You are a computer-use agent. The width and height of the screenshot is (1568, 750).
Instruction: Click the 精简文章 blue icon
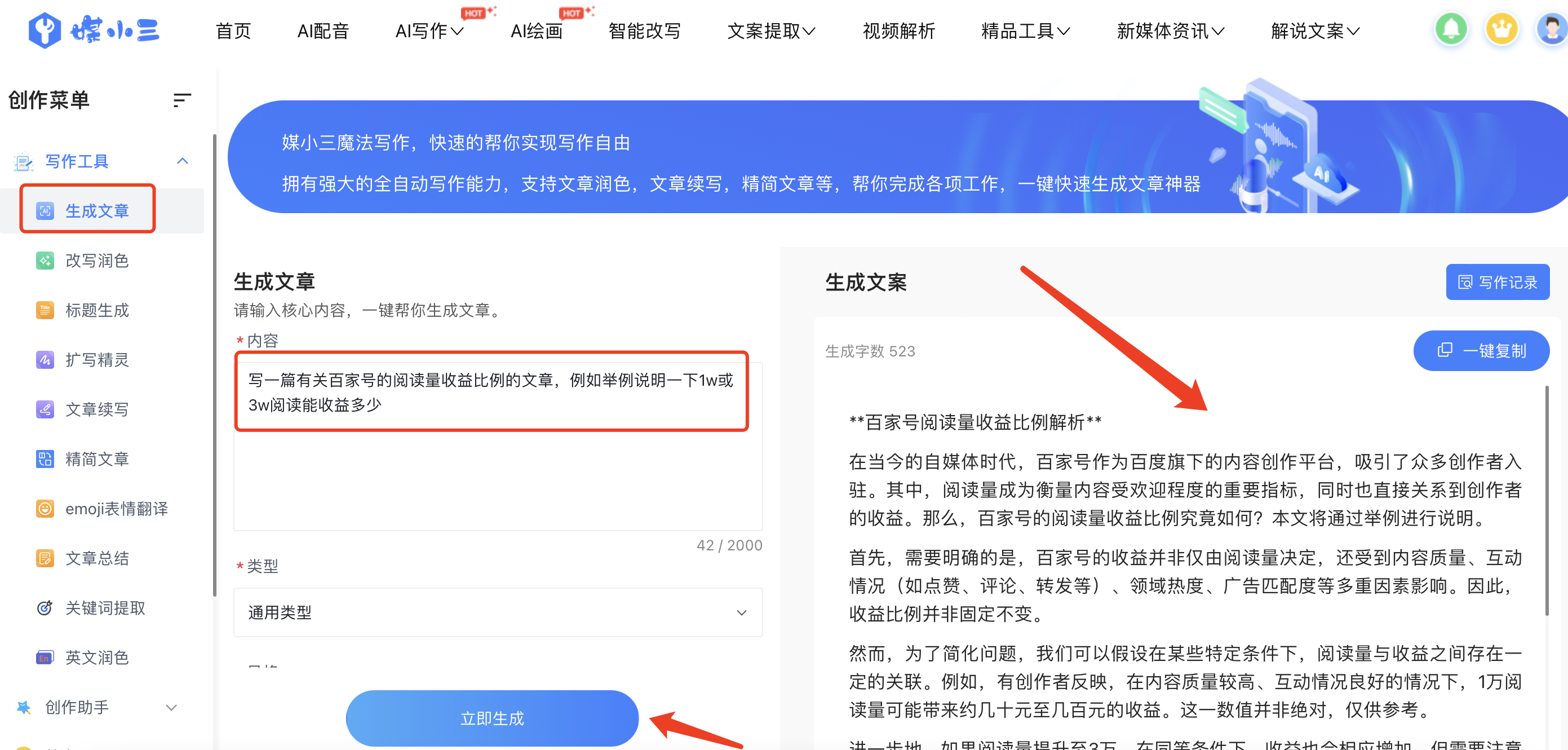(45, 459)
